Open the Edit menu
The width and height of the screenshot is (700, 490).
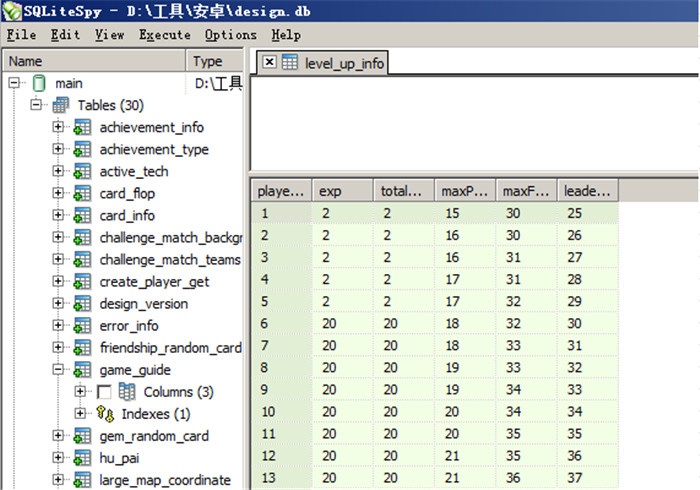65,35
